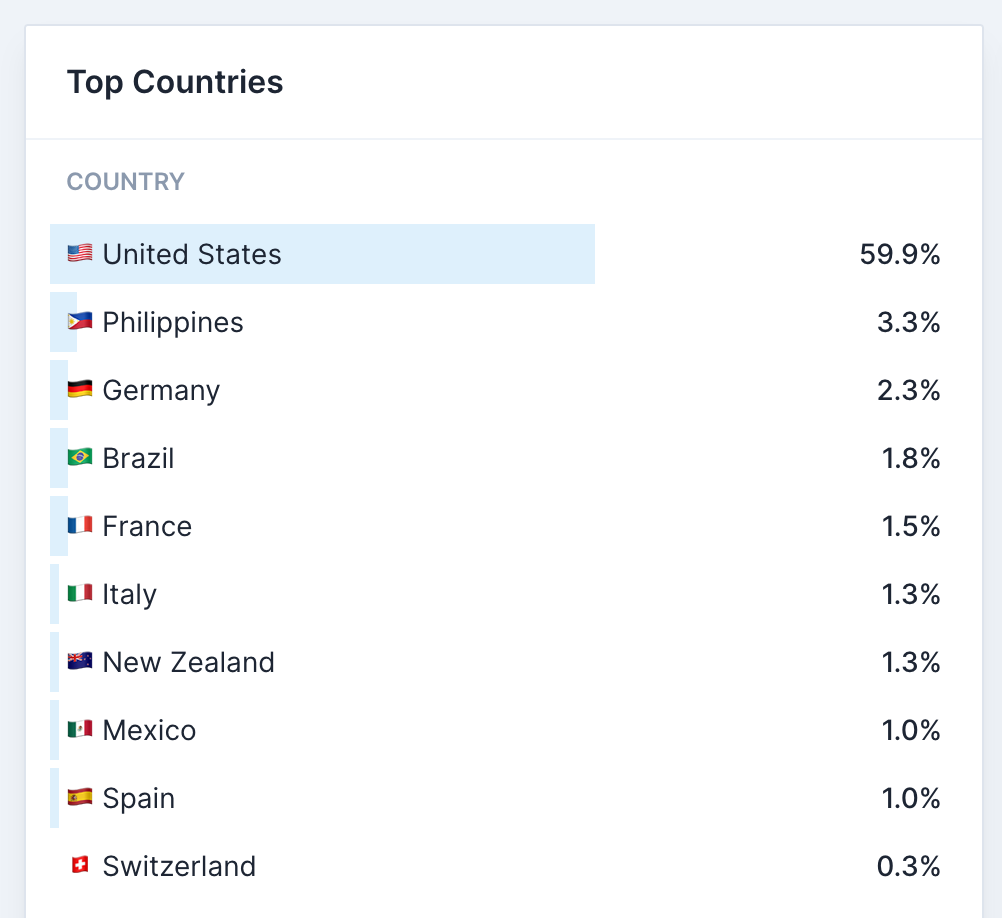Click the United States percentage bar
1002x918 pixels.
coord(322,254)
